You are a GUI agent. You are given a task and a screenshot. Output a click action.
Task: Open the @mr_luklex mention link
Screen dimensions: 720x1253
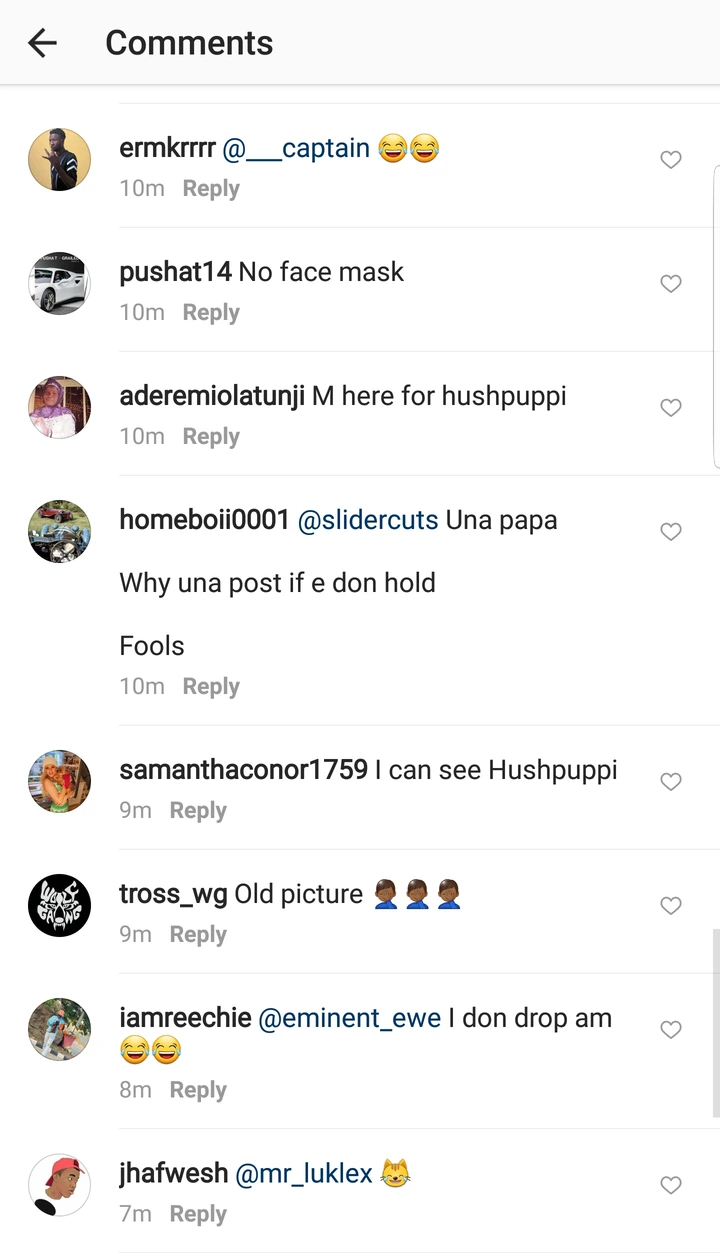[304, 1173]
